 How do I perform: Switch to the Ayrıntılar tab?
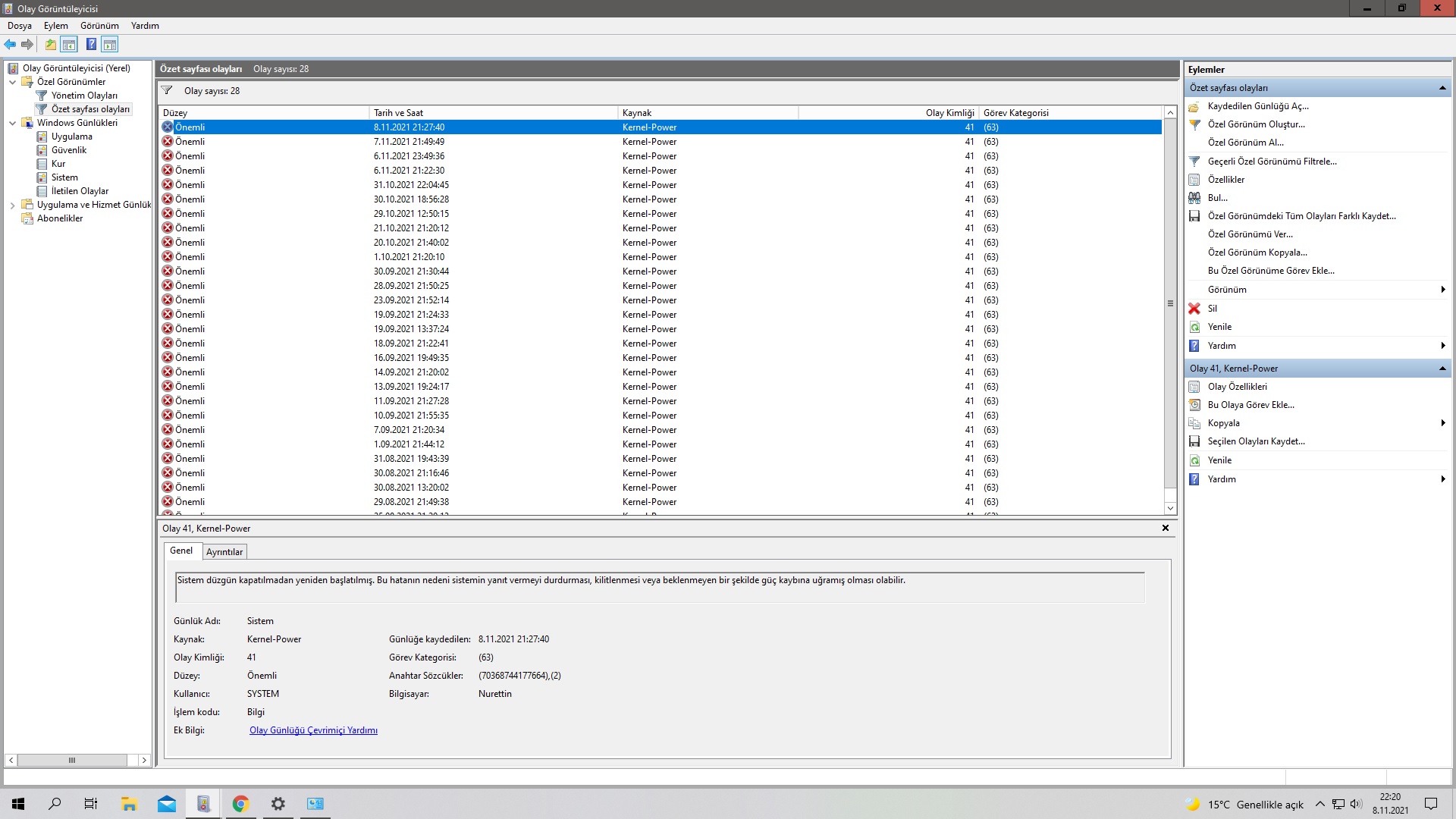pyautogui.click(x=224, y=552)
